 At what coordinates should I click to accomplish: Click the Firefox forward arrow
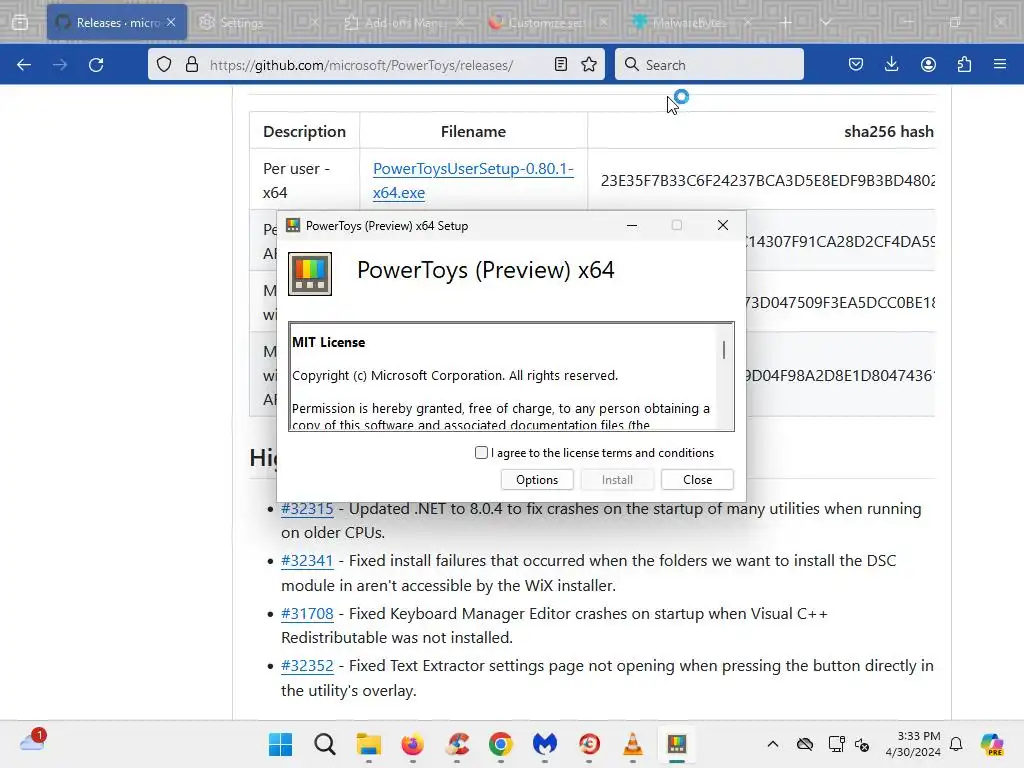(x=60, y=65)
